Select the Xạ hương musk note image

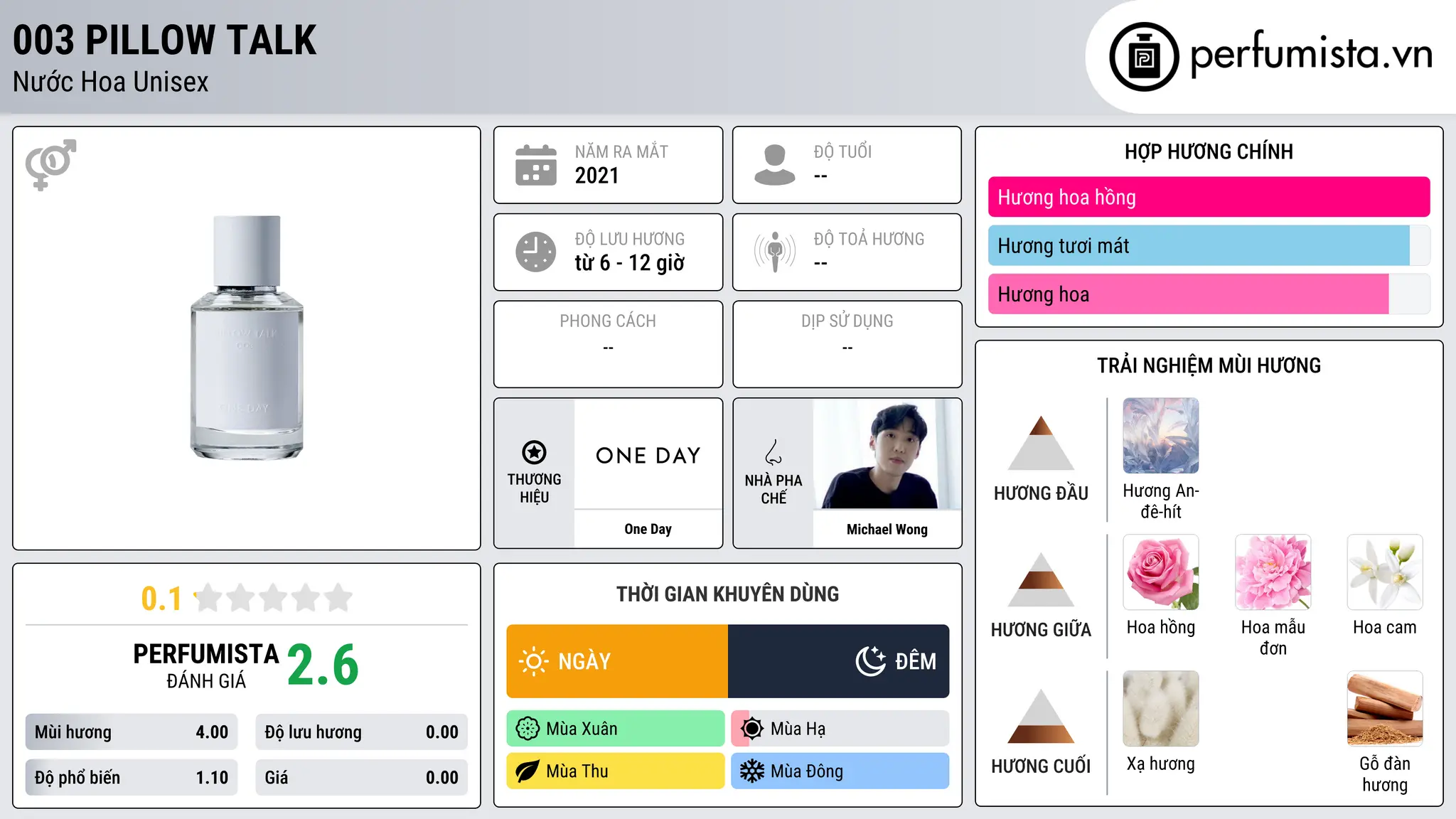tap(1161, 709)
